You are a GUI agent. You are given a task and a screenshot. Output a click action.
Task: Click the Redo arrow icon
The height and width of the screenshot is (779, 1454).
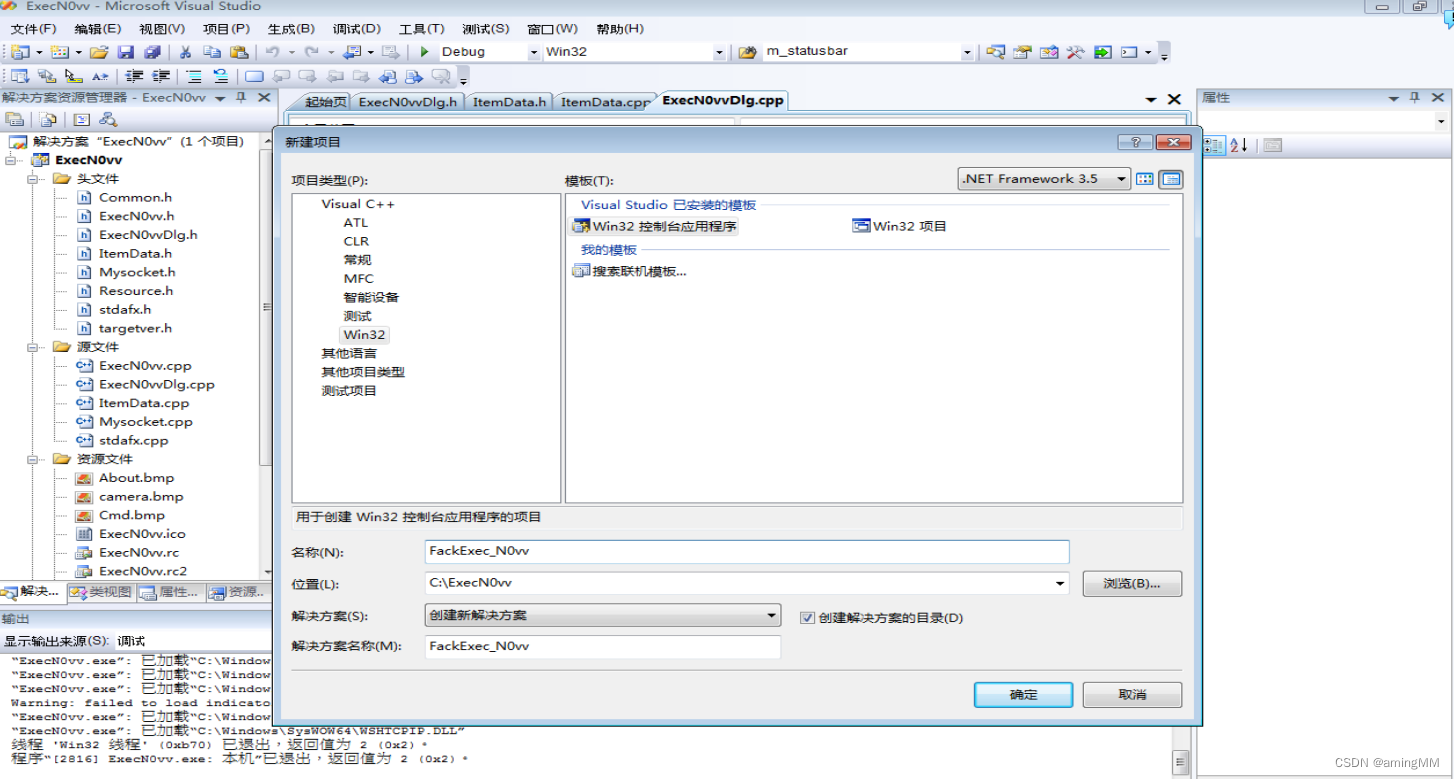coord(312,52)
